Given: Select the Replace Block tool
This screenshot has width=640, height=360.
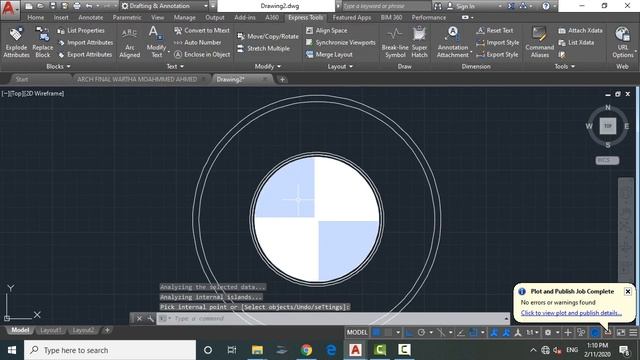Looking at the screenshot, I should coord(43,42).
